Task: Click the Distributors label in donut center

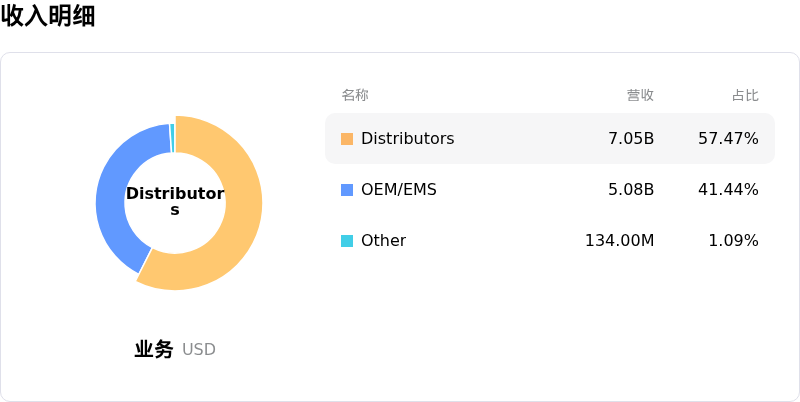Action: (x=175, y=201)
